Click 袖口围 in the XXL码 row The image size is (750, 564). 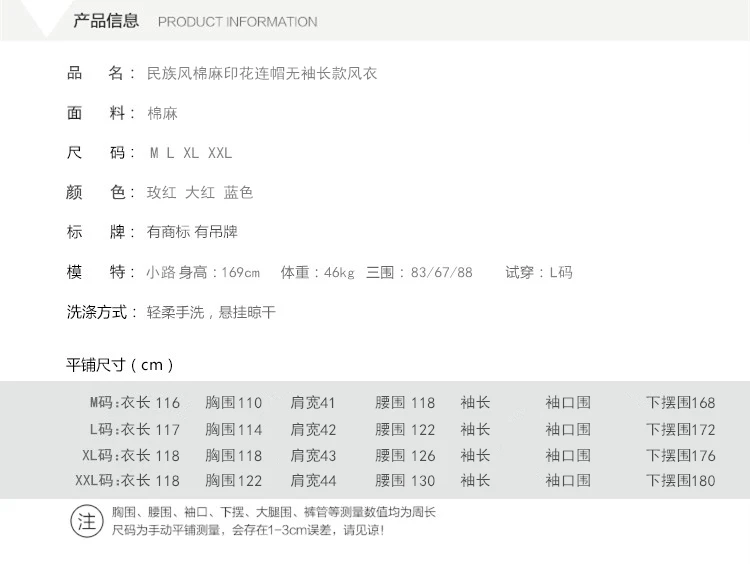click(x=568, y=480)
